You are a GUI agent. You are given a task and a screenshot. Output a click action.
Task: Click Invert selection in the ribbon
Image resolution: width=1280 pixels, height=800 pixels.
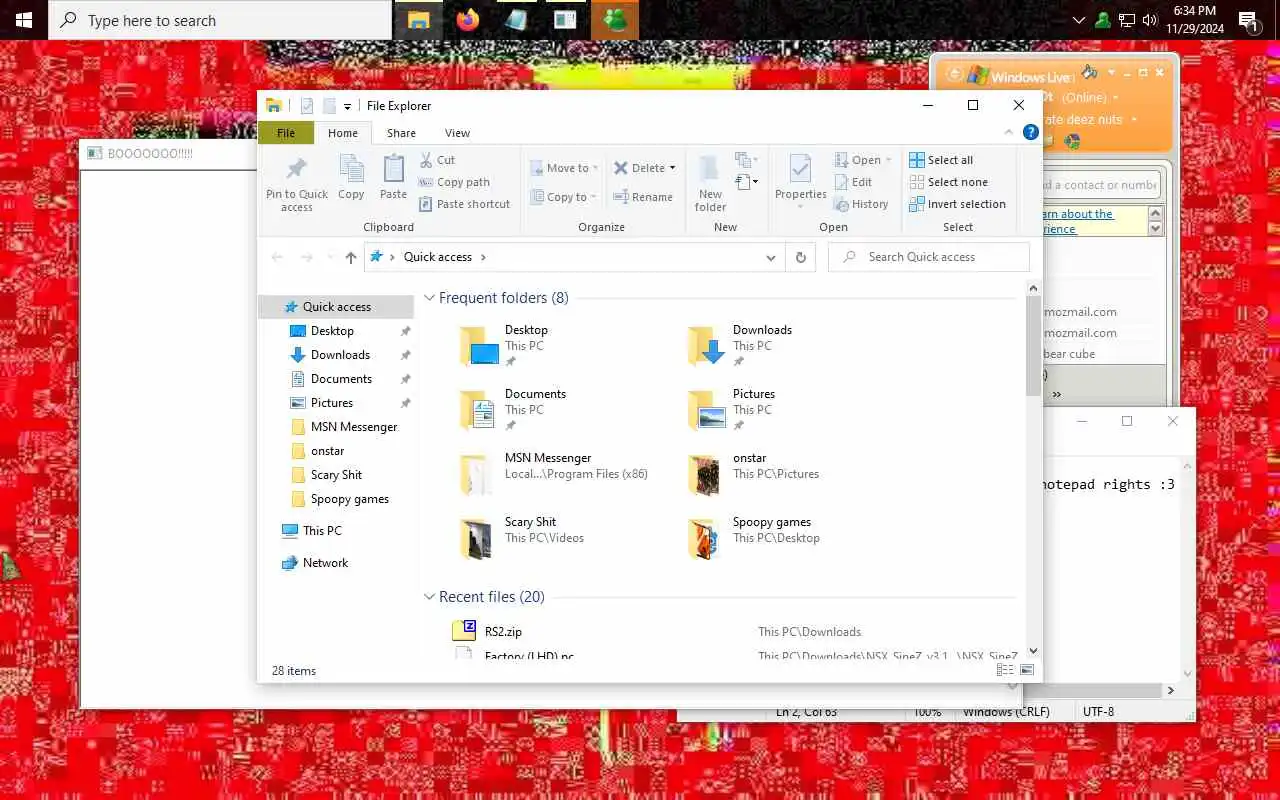957,204
